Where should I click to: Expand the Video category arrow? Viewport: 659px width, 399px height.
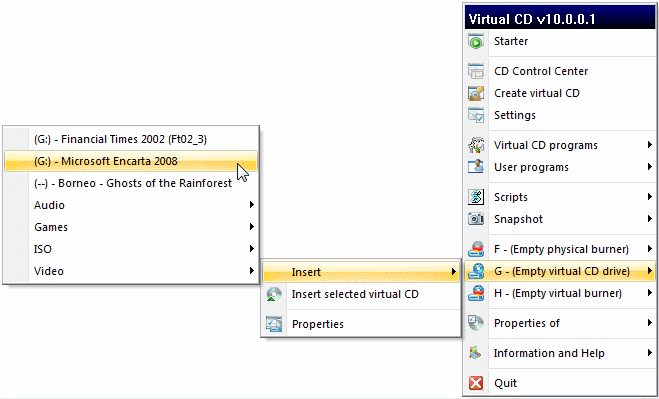pos(251,270)
